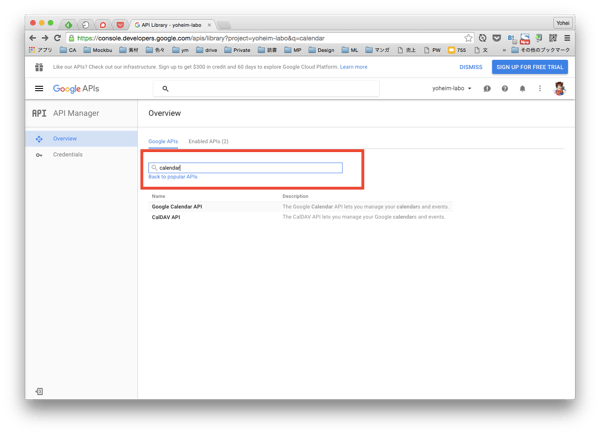This screenshot has width=600, height=435.
Task: Focus the API search field containing calendar
Action: point(245,168)
